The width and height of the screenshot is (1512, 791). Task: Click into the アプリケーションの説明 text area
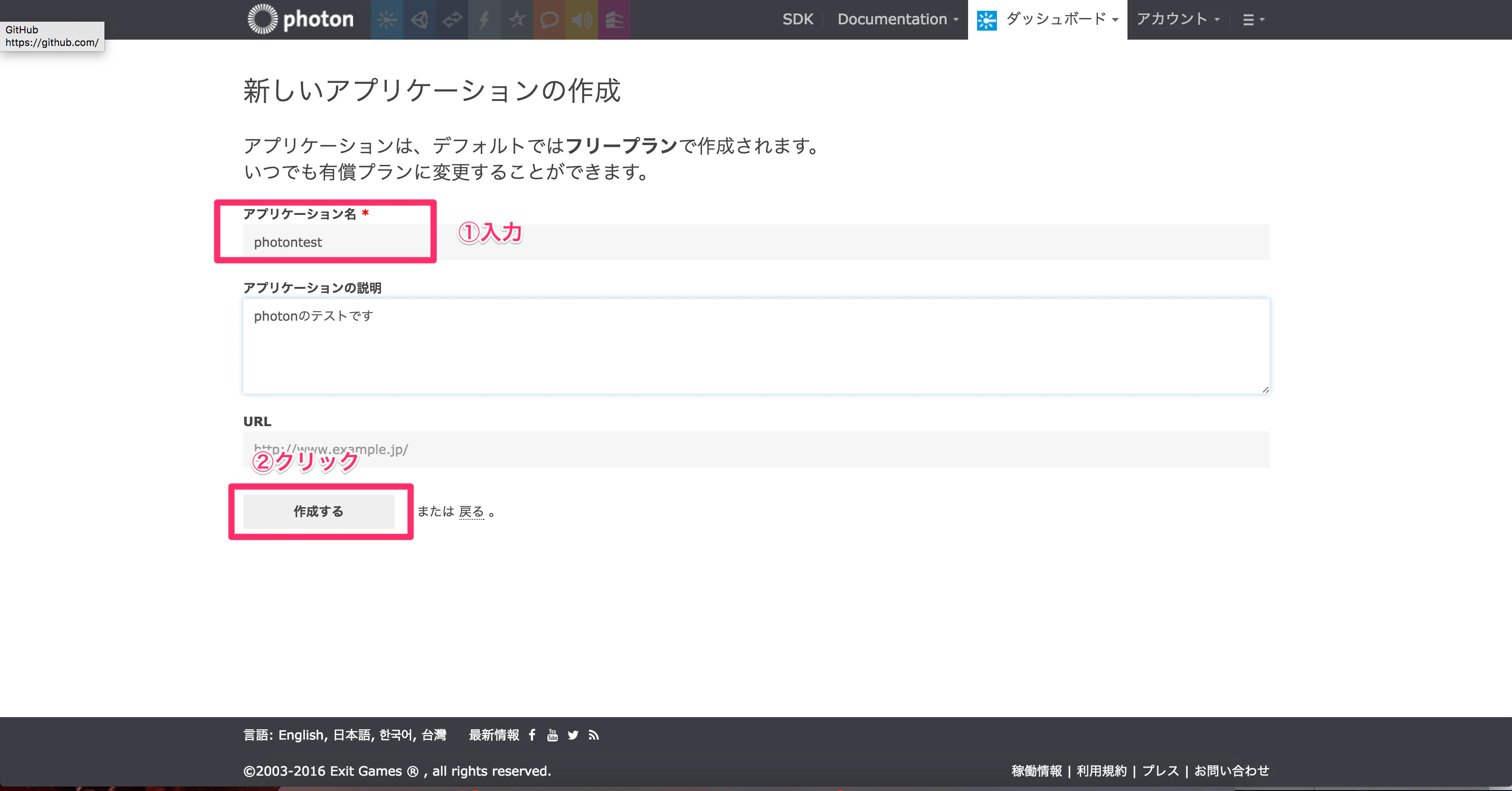pos(756,346)
